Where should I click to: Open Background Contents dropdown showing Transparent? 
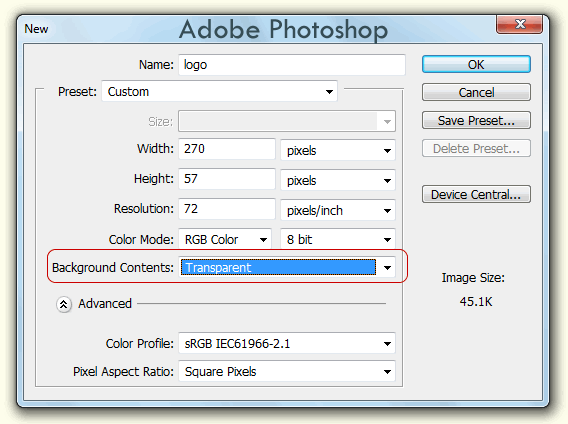(x=287, y=267)
